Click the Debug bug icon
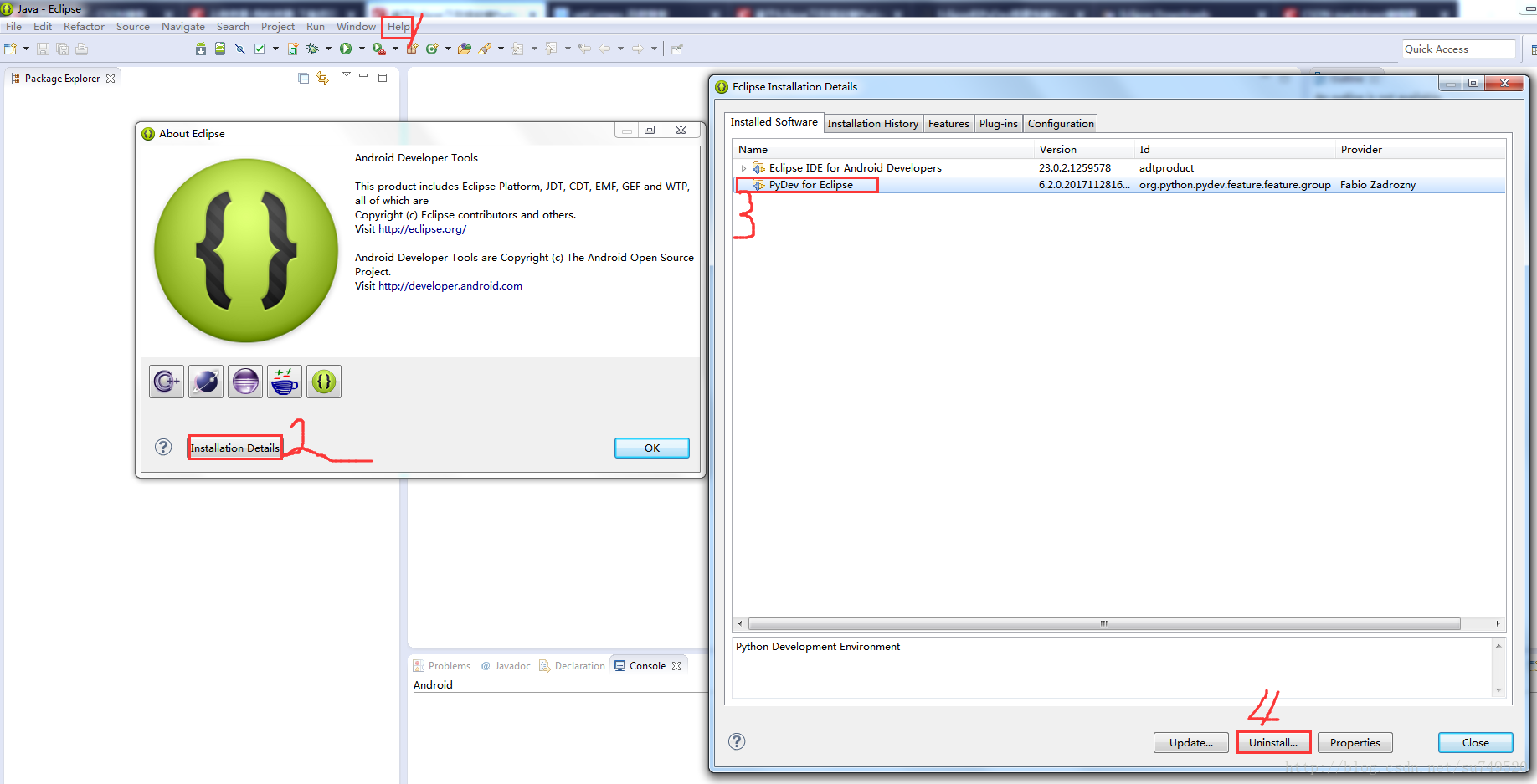 312,49
